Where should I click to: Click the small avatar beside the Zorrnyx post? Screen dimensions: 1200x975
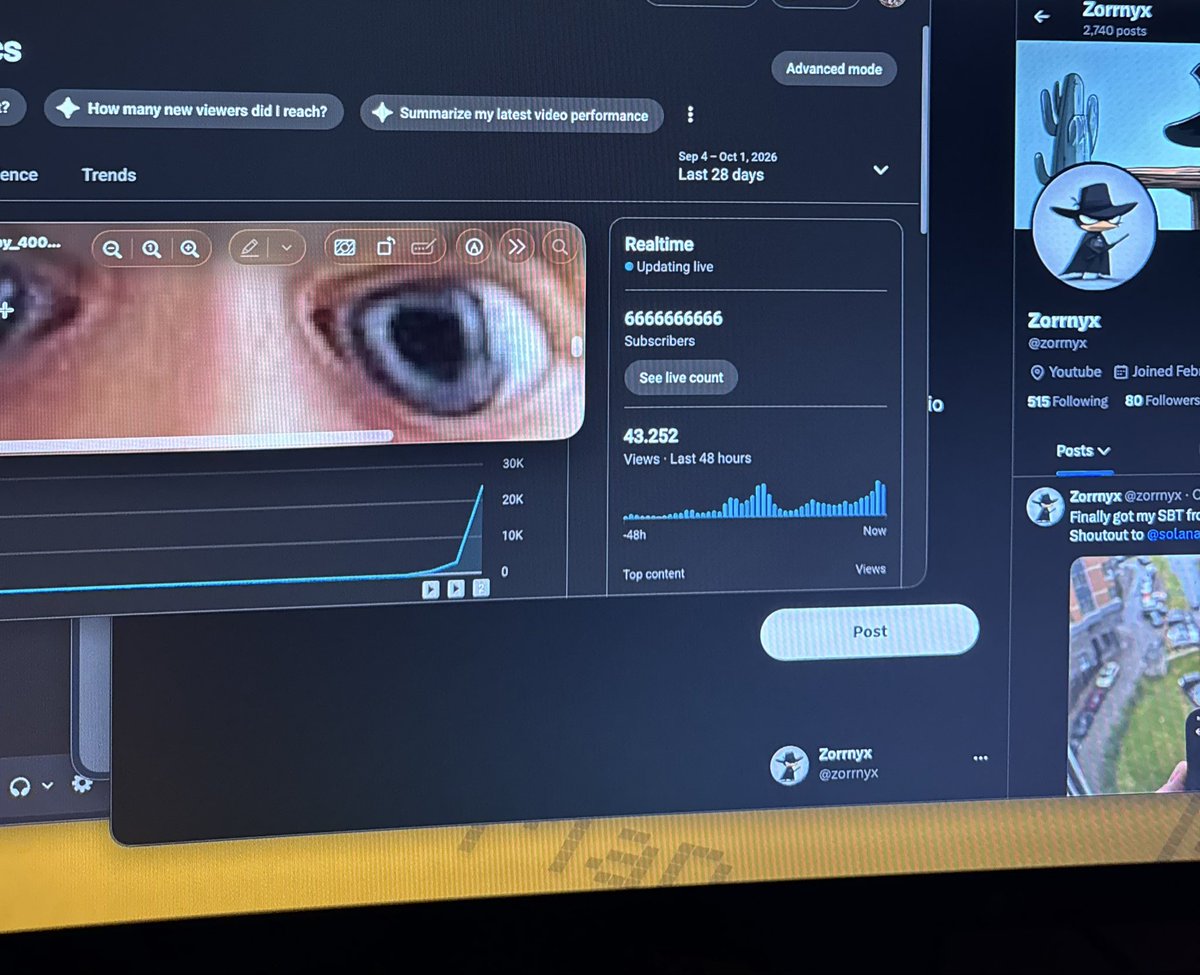[1044, 508]
